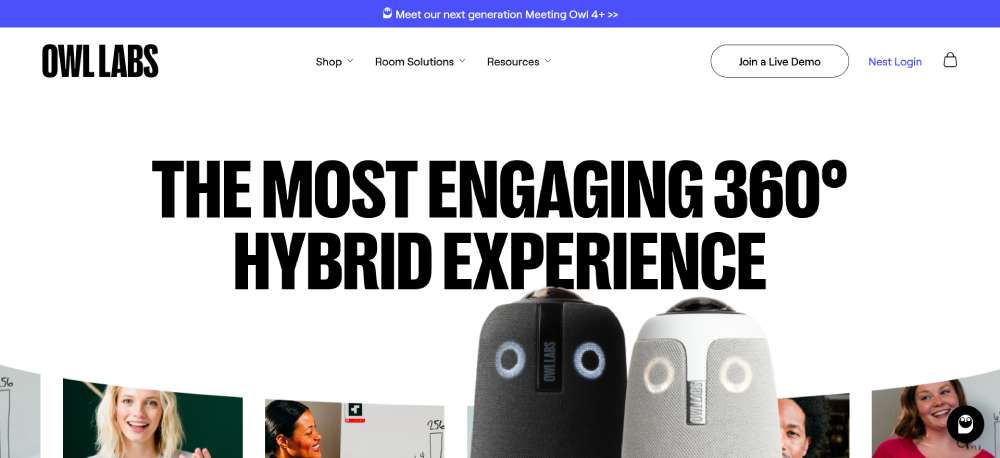Click the woman at whiteboard video tile

coord(355,429)
